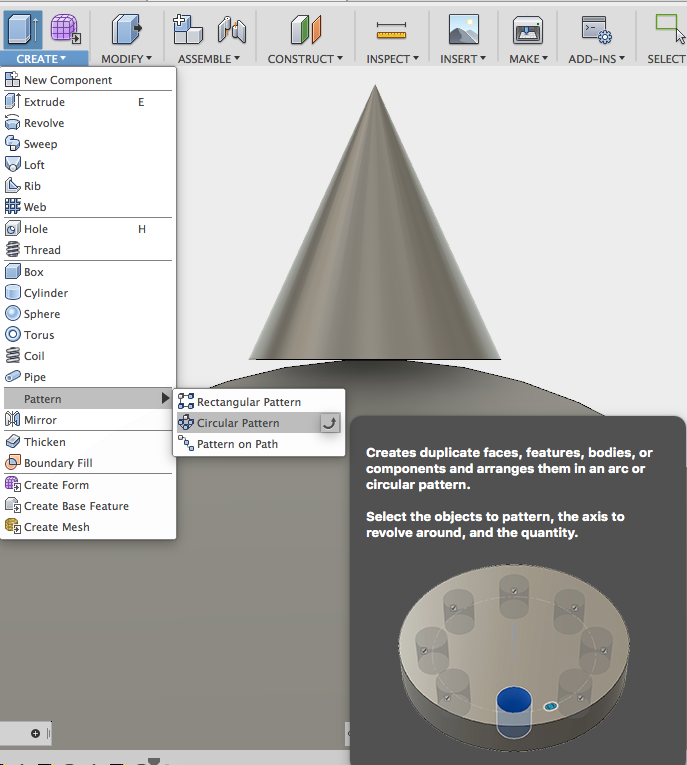This screenshot has height=765, width=687.
Task: Expand the Pattern submenu entry
Action: [88, 399]
